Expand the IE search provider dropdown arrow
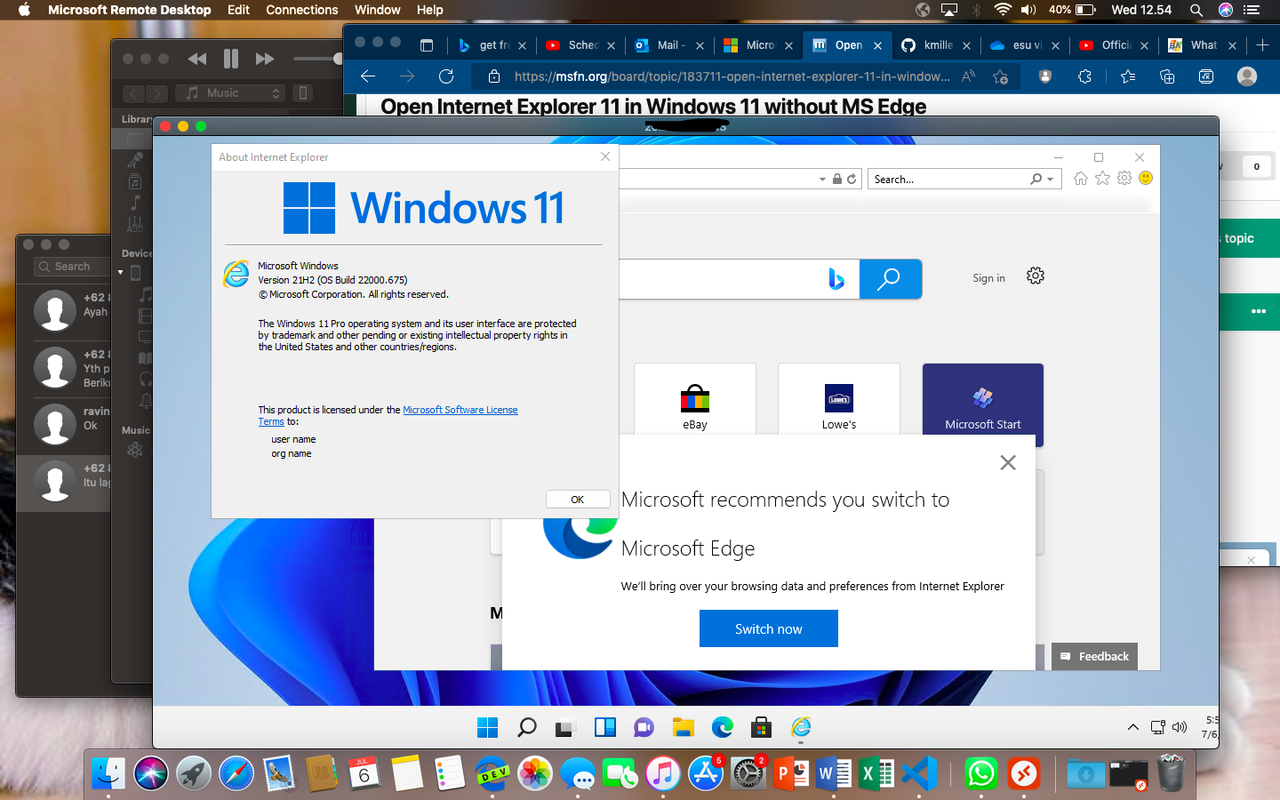The width and height of the screenshot is (1280, 800). point(1050,180)
